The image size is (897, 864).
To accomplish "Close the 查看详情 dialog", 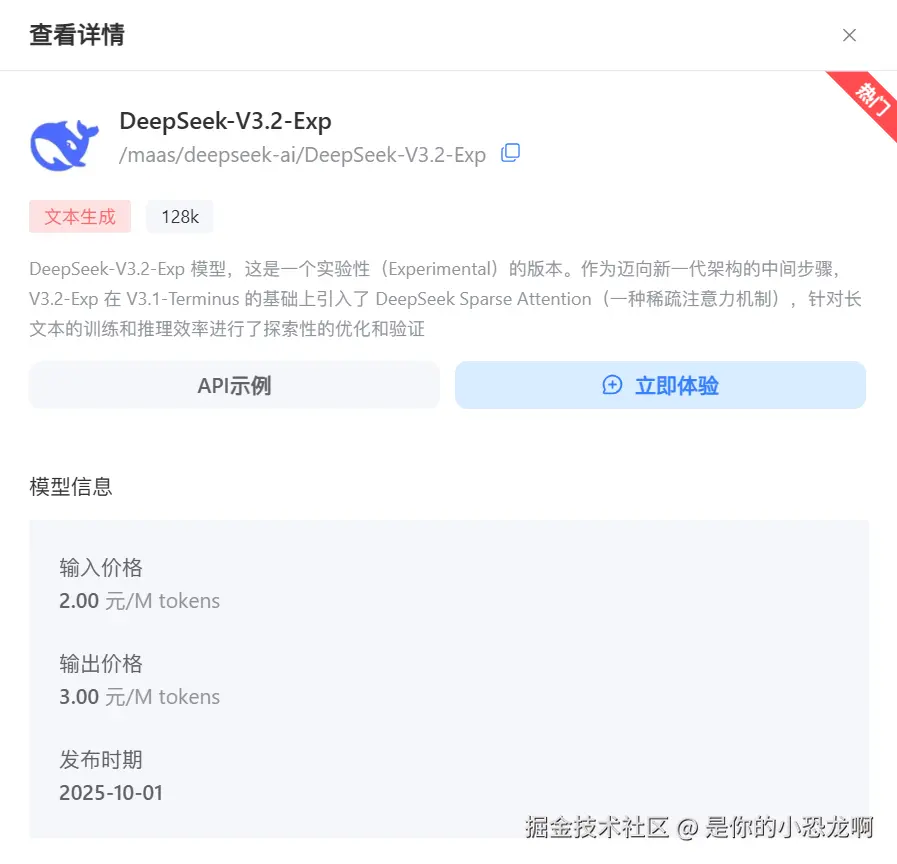I will click(x=849, y=35).
